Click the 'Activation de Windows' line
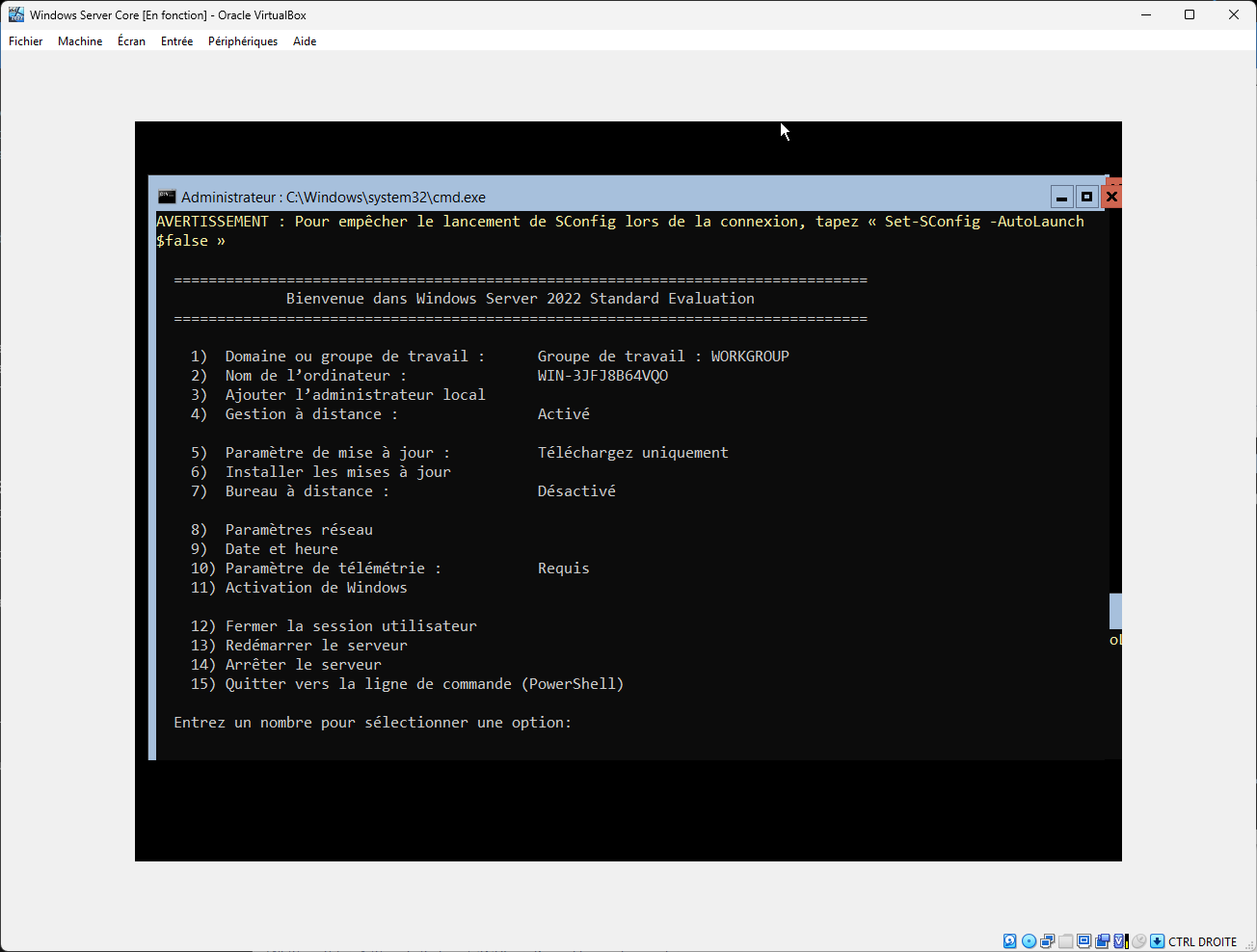 299,588
